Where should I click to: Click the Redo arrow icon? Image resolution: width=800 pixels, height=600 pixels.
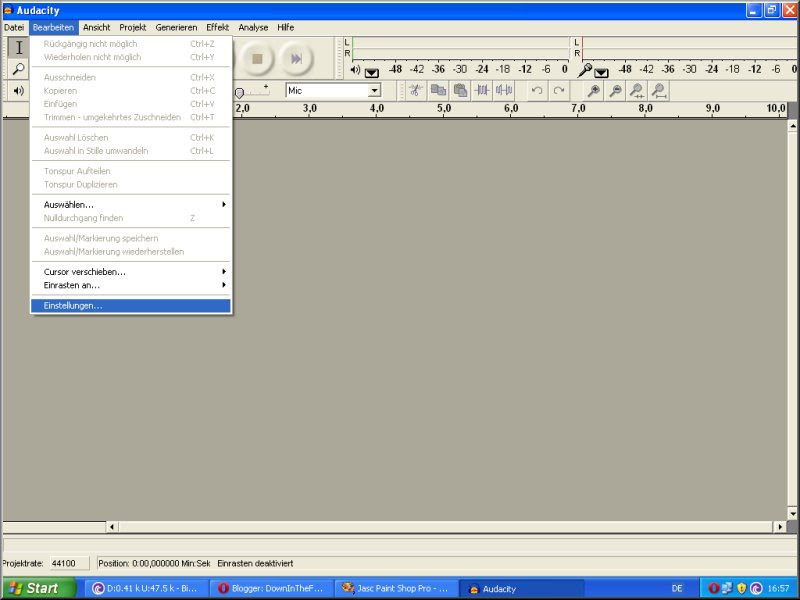[559, 91]
